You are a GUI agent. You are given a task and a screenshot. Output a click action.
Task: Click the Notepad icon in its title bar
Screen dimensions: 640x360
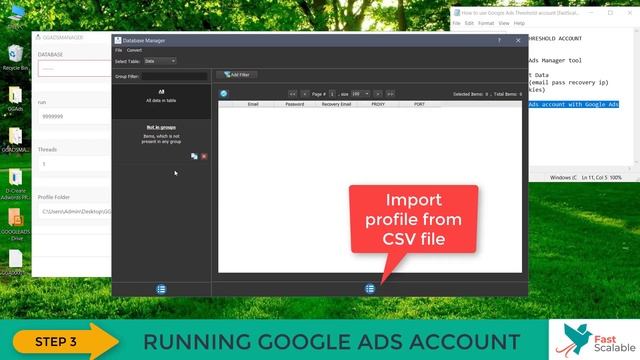pos(457,13)
